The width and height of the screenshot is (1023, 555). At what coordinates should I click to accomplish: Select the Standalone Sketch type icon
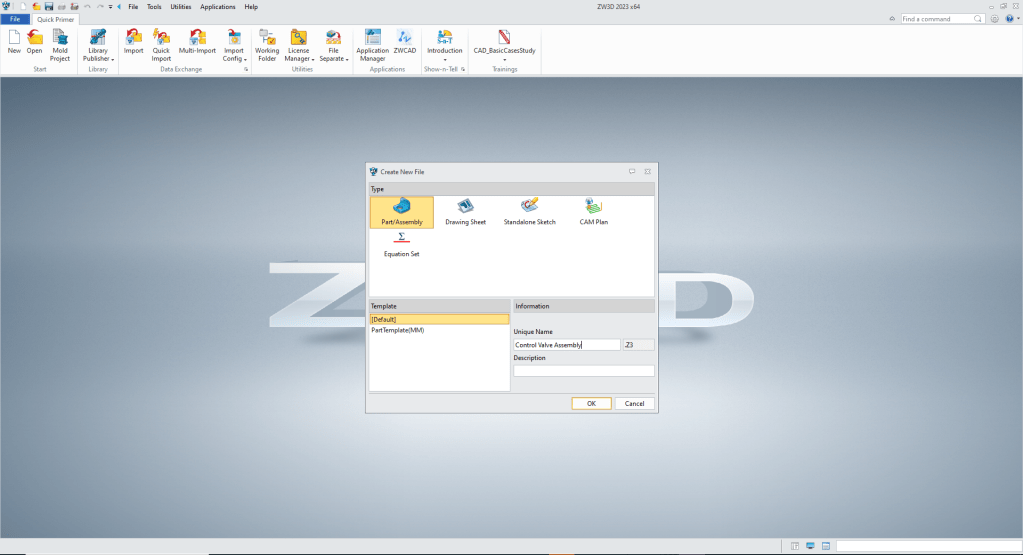(529, 206)
